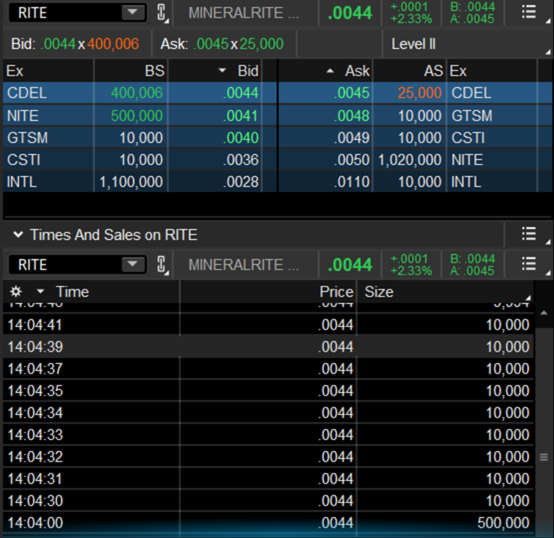Select the NITE bid row at .0041
This screenshot has width=554, height=538.
coord(140,116)
